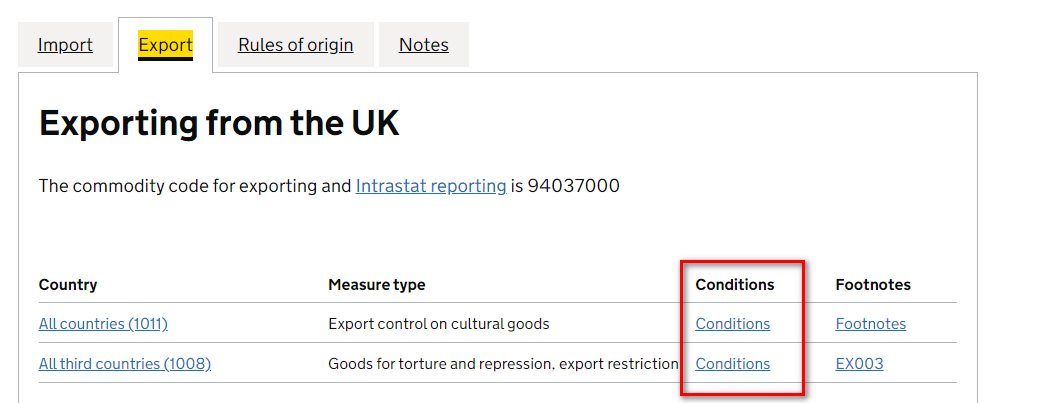Switch to the Import tab
This screenshot has height=403, width=1057.
pyautogui.click(x=65, y=45)
